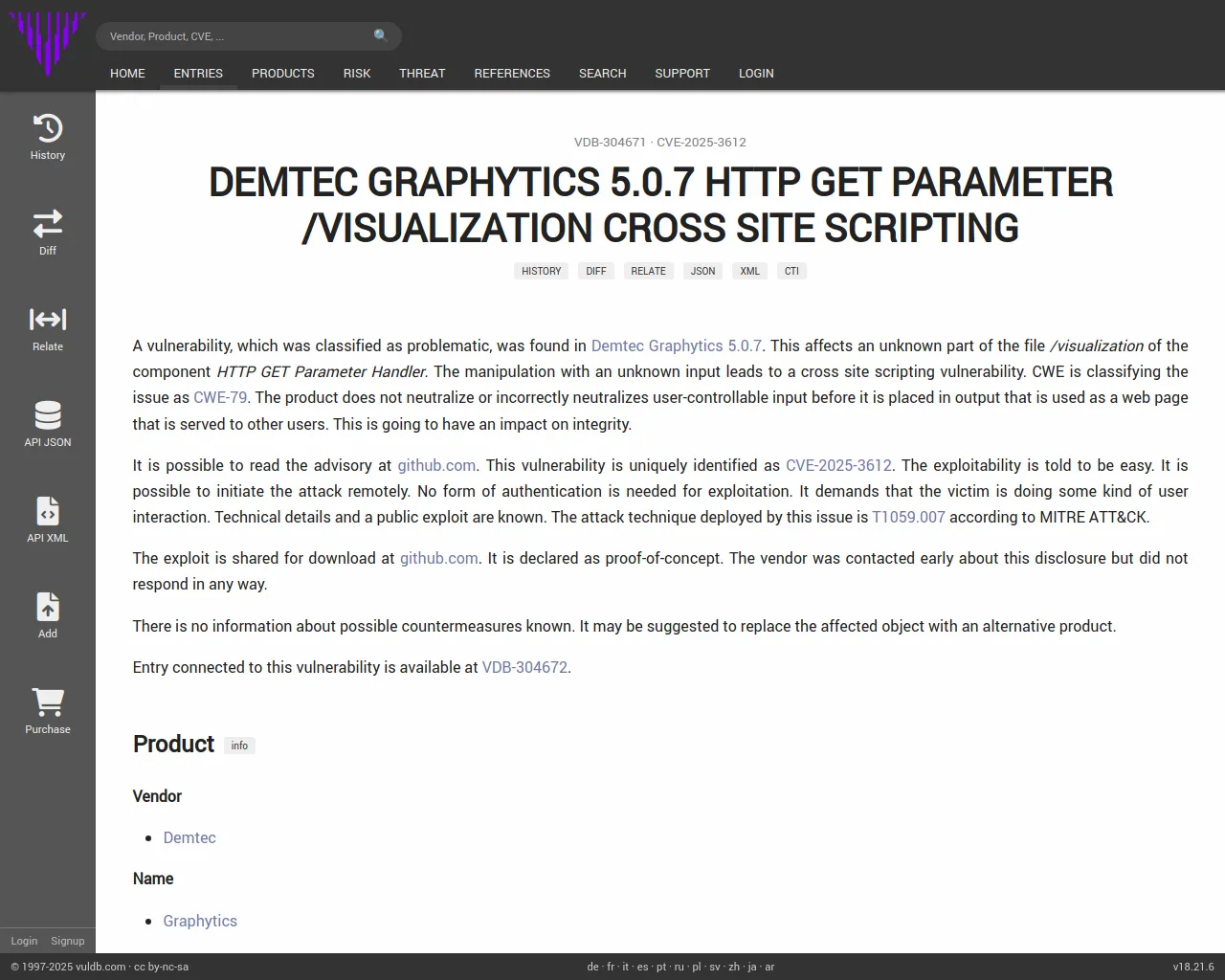Open the PRODUCTS menu
The height and width of the screenshot is (980, 1225).
283,73
